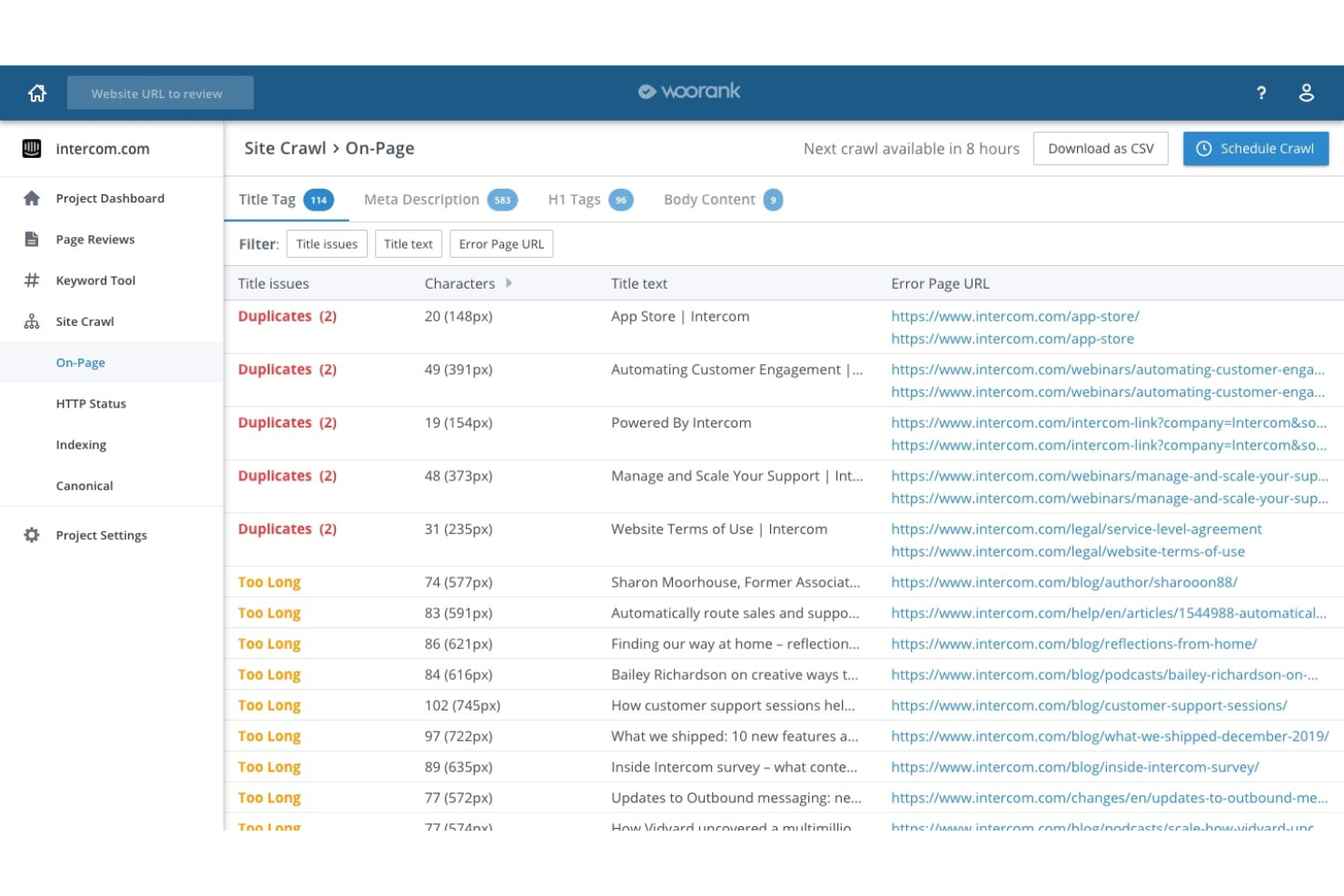This screenshot has width=1344, height=896.
Task: Open the blog/customer-support-sessions/ link
Action: point(1089,706)
